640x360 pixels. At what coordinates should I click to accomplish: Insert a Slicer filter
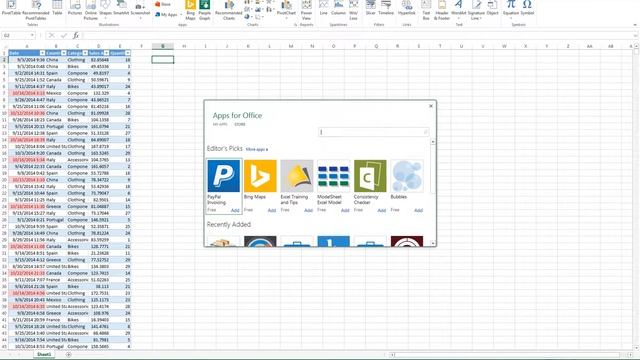[x=371, y=8]
